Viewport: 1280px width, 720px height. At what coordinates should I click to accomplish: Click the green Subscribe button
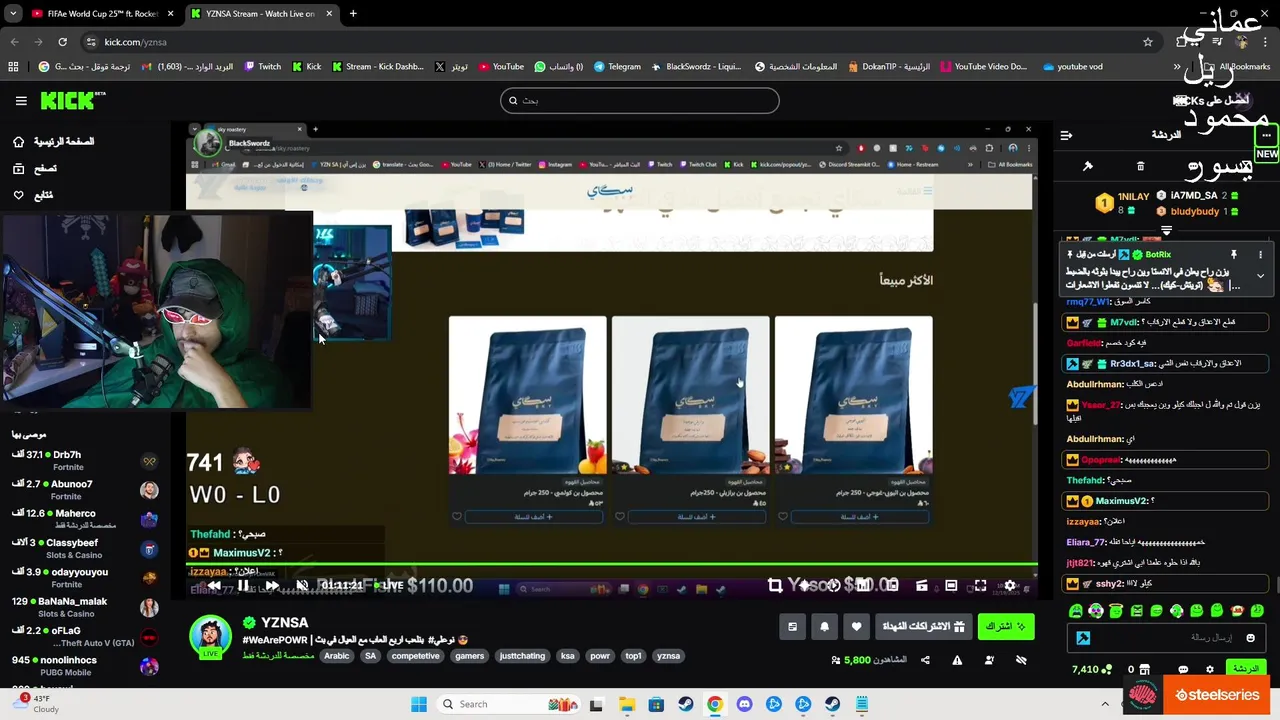pyautogui.click(x=1006, y=627)
